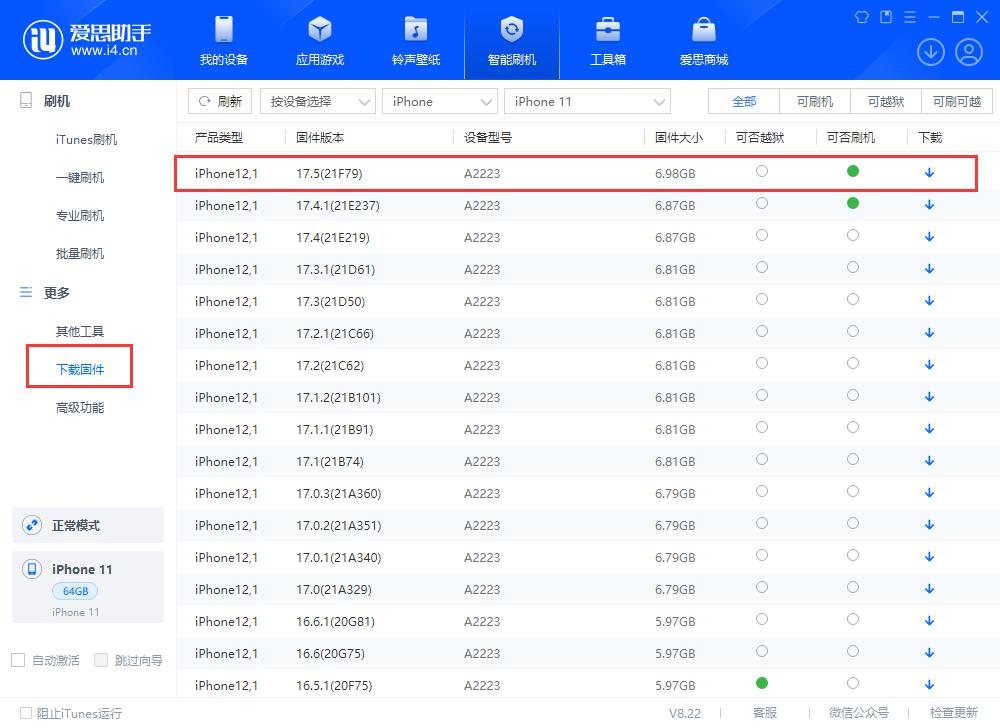This screenshot has width=1000, height=728.
Task: Select the 一键刷机 sidebar entry
Action: click(80, 177)
